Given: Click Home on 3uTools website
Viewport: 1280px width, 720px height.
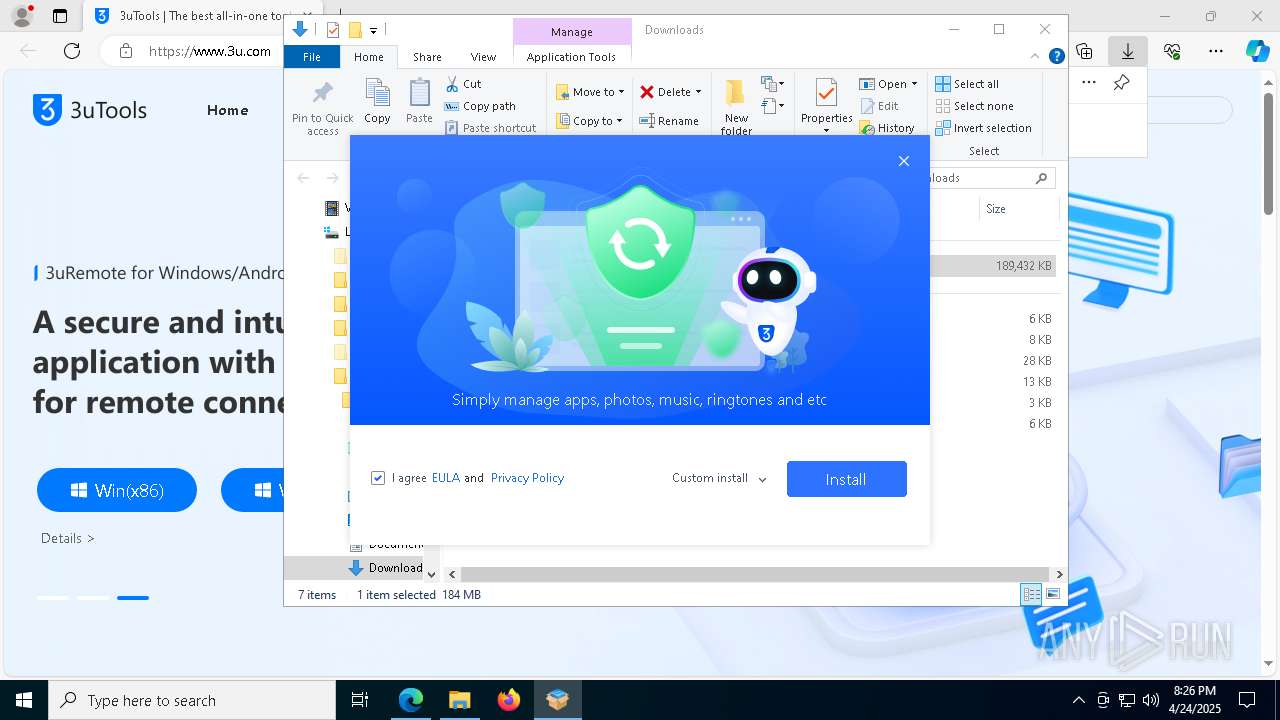Looking at the screenshot, I should tap(227, 110).
